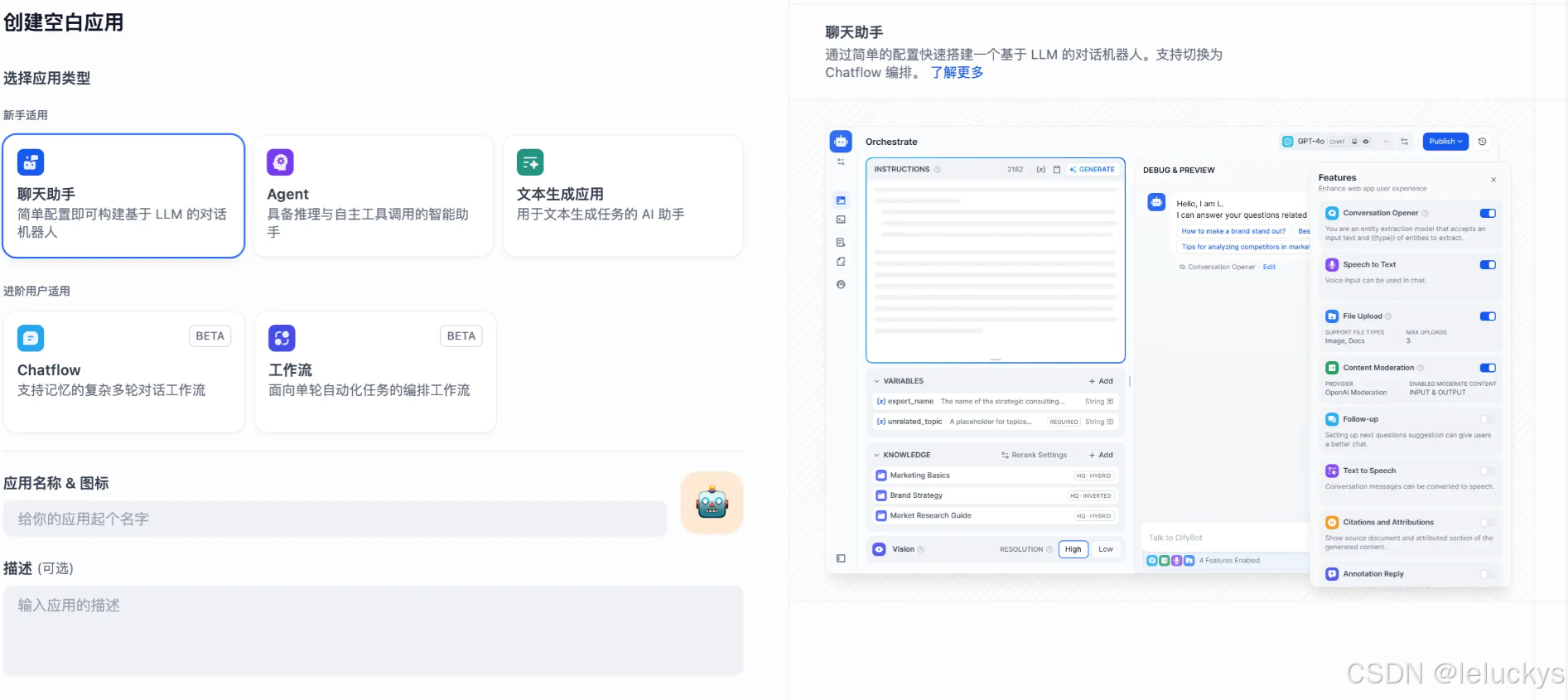Click the chatbot avatar next to Hello message
Viewport: 1568px width, 700px height.
click(1156, 202)
